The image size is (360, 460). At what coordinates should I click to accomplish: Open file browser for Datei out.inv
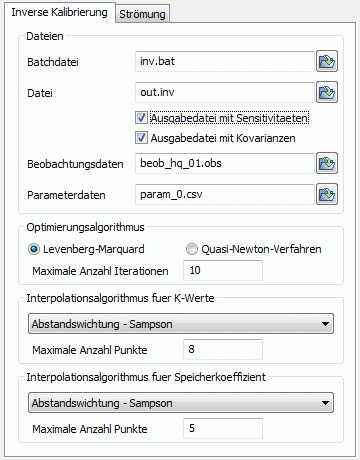[x=327, y=92]
